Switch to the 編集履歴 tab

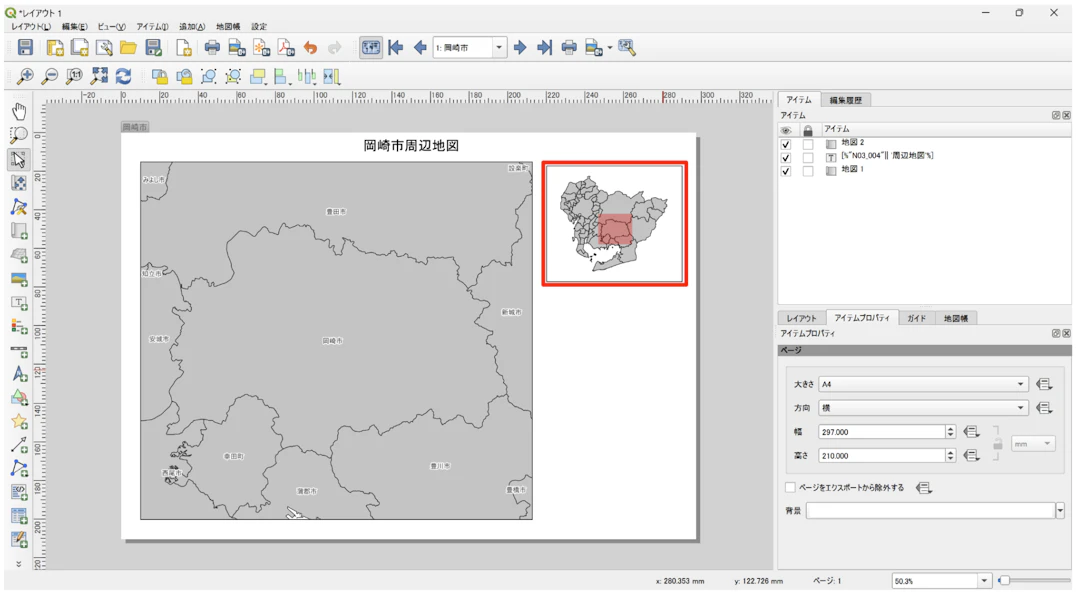pos(846,100)
